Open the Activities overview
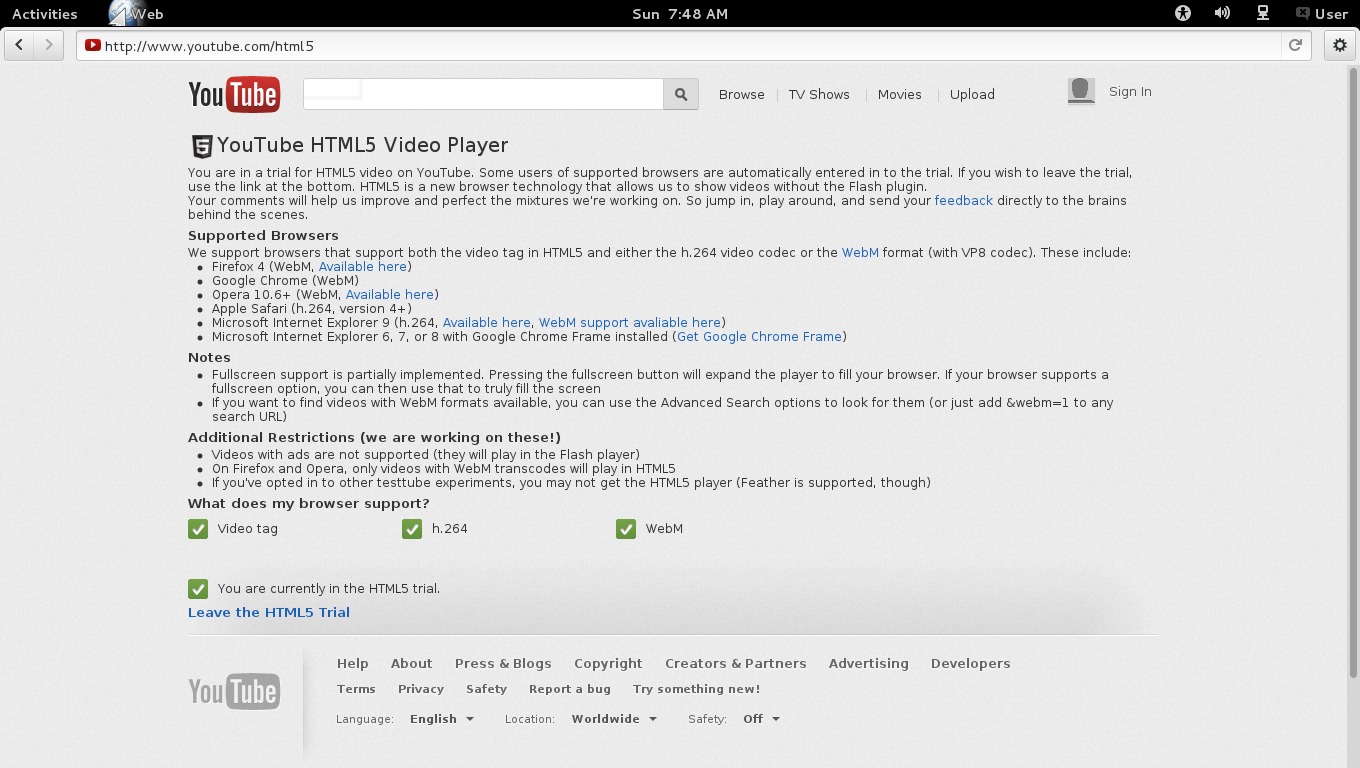 pos(44,13)
